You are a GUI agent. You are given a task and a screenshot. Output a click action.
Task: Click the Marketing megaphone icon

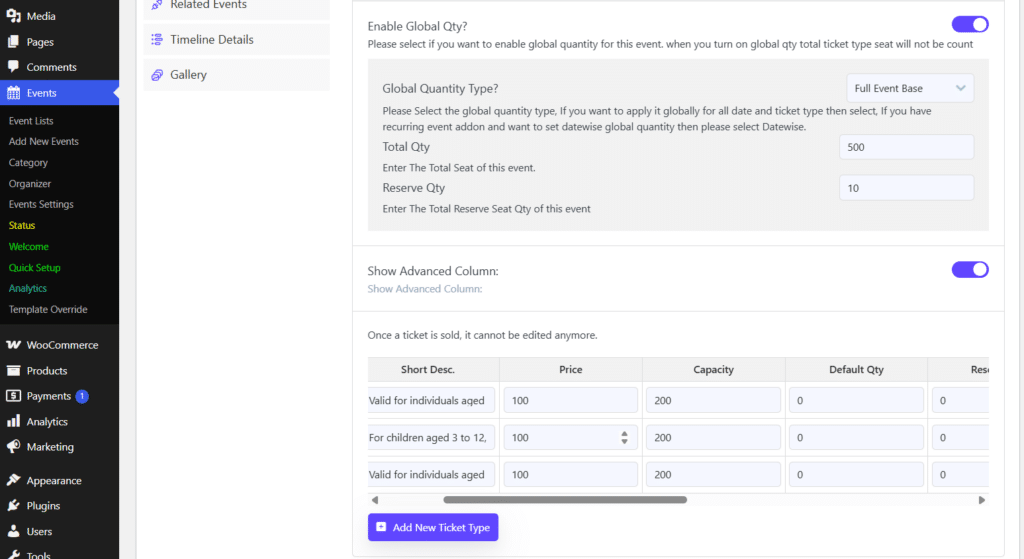pos(14,447)
